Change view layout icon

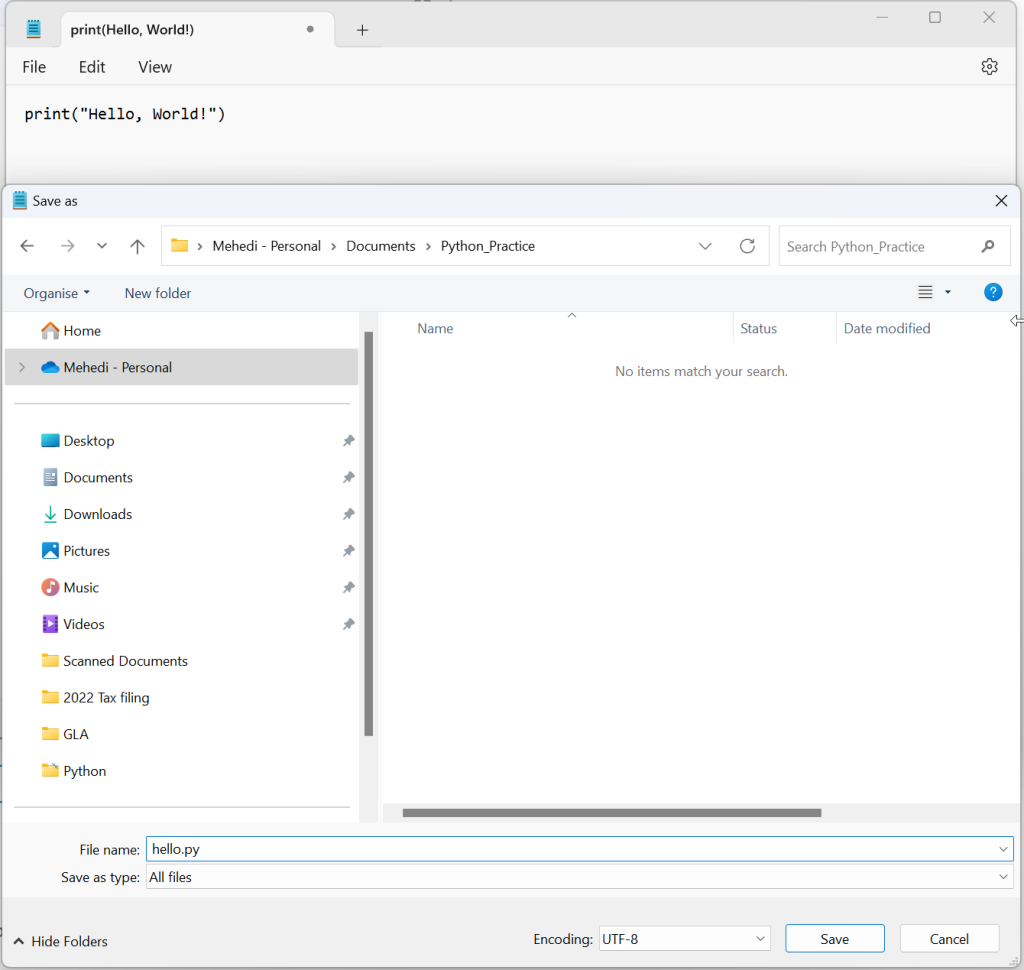point(925,292)
